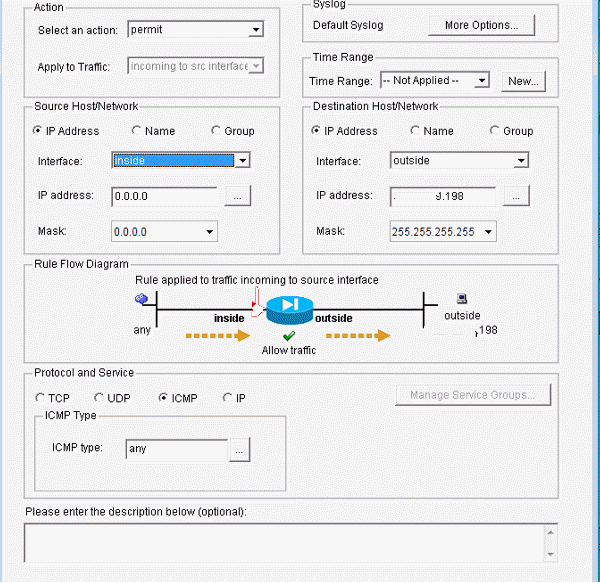Click the More Options button
600x583 pixels.
coord(481,25)
